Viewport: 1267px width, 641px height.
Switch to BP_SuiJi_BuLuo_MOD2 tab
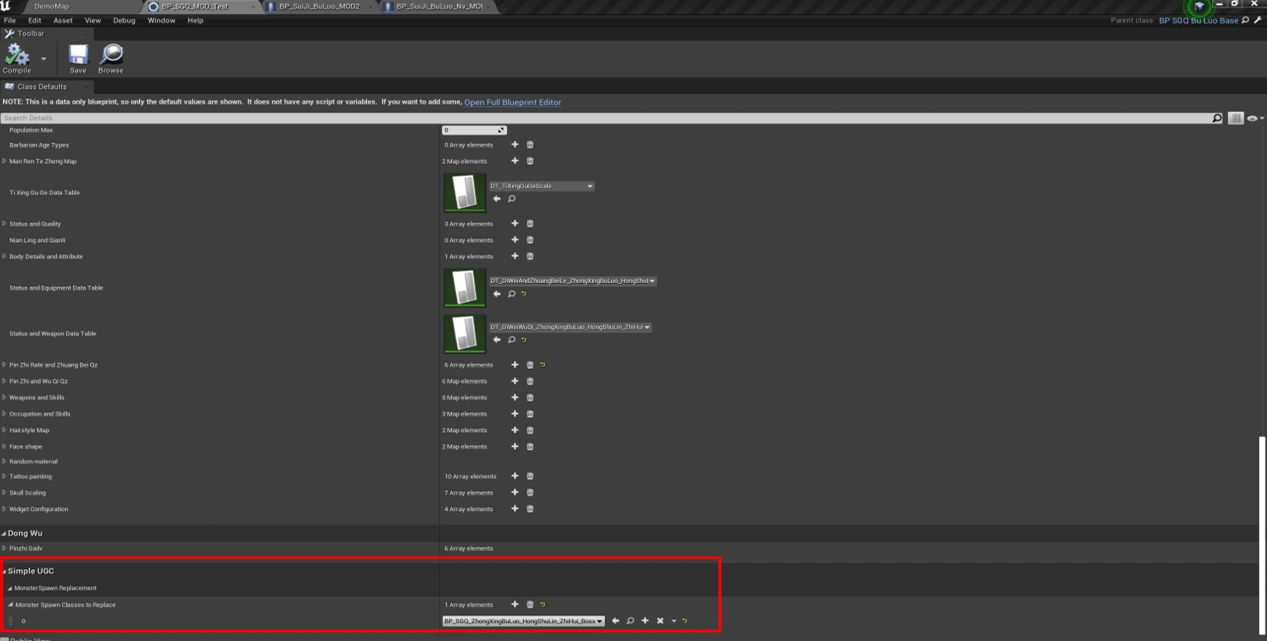(x=320, y=6)
